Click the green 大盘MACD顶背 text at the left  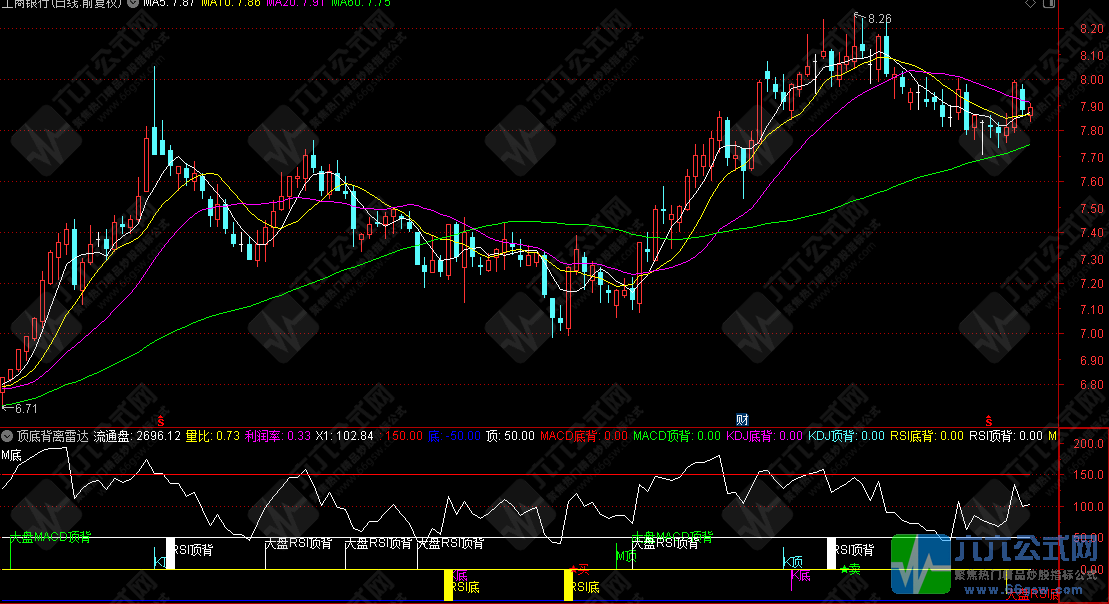(x=50, y=537)
